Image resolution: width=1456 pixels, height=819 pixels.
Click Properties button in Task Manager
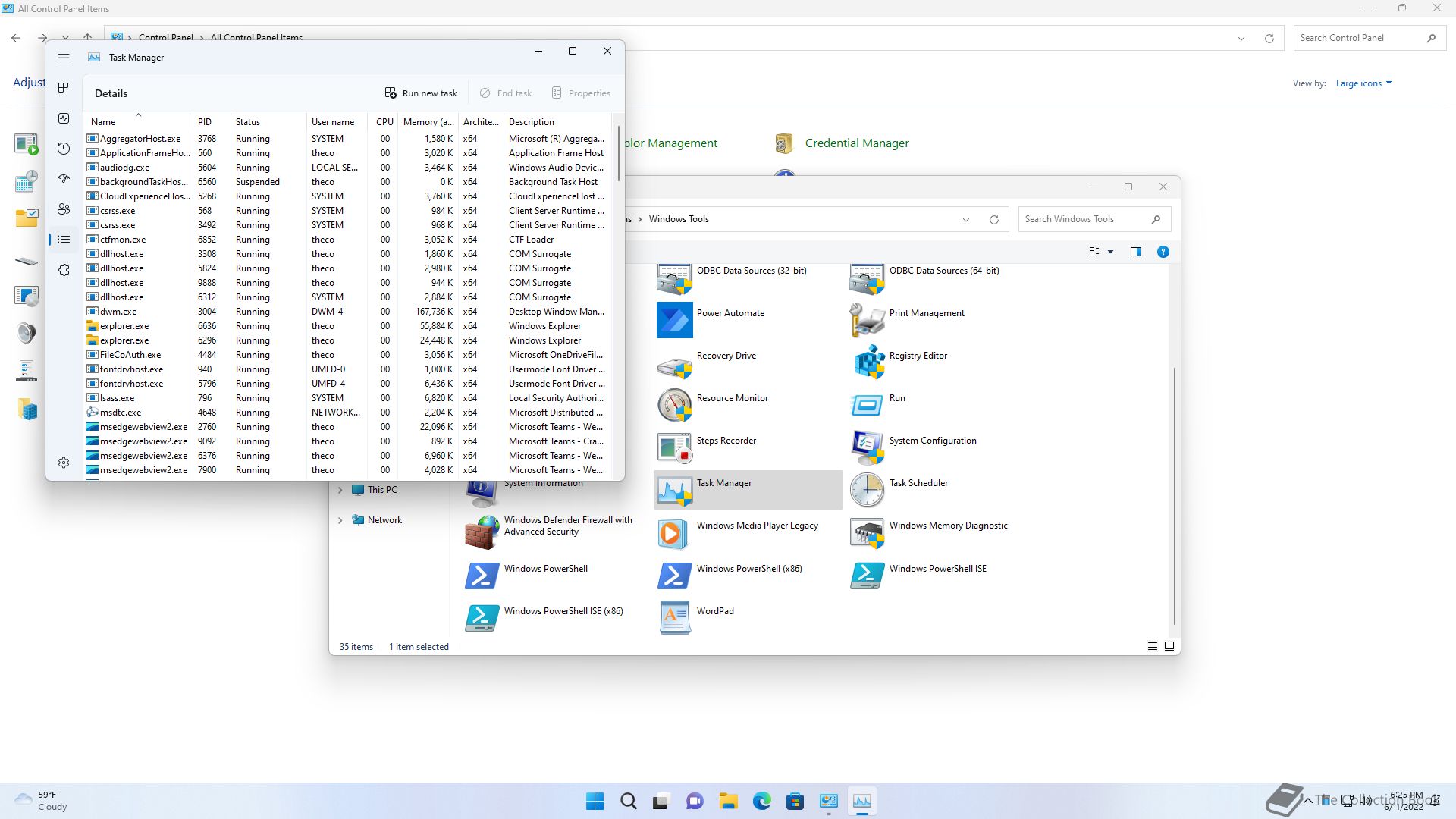tap(581, 93)
